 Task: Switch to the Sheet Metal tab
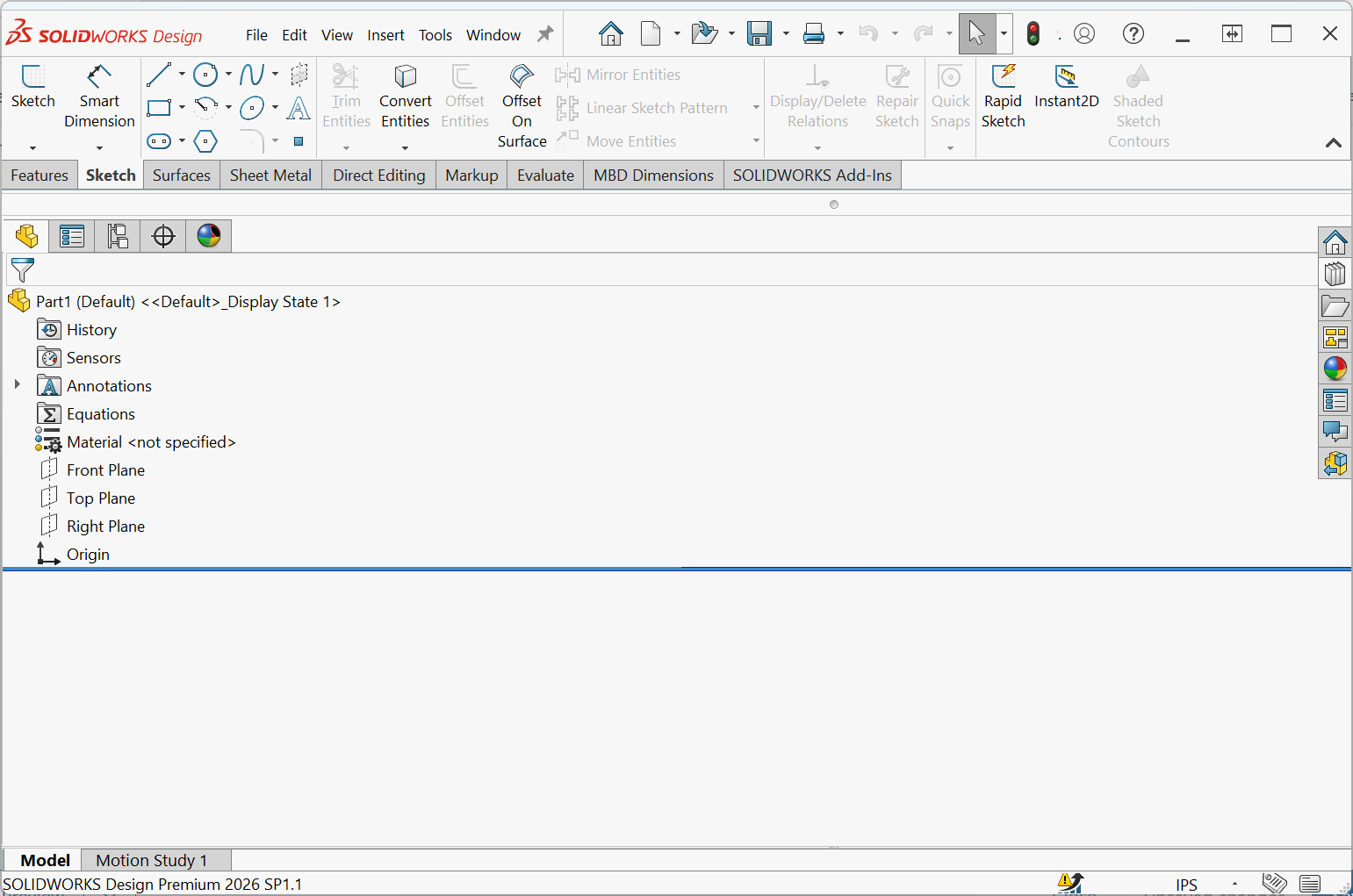click(x=270, y=175)
